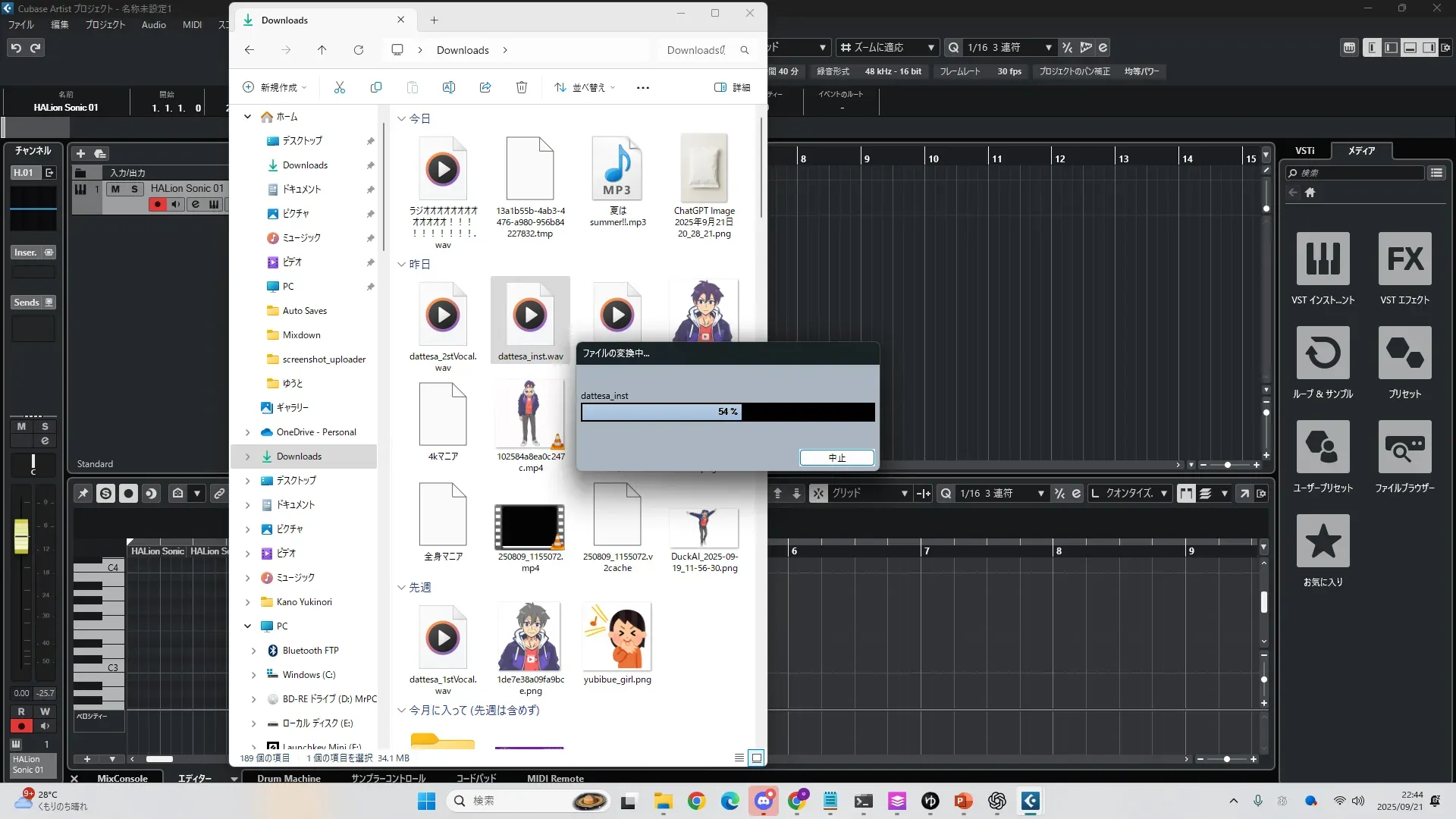Click the 中止 cancel button

click(836, 457)
